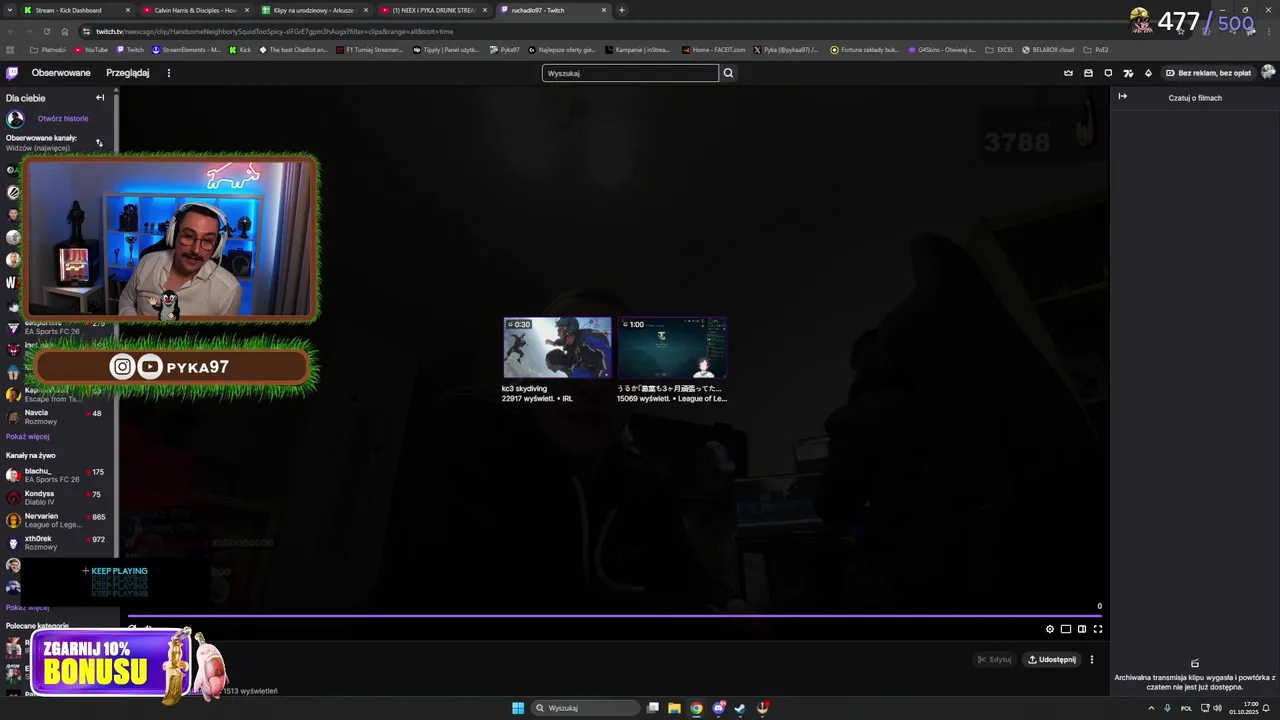Open clip settings gear
The width and height of the screenshot is (1280, 720).
click(1050, 629)
